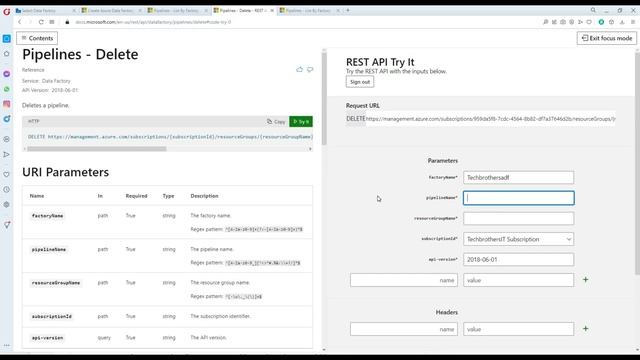Copy the HTTP request code
The width and height of the screenshot is (640, 360).
click(x=276, y=122)
